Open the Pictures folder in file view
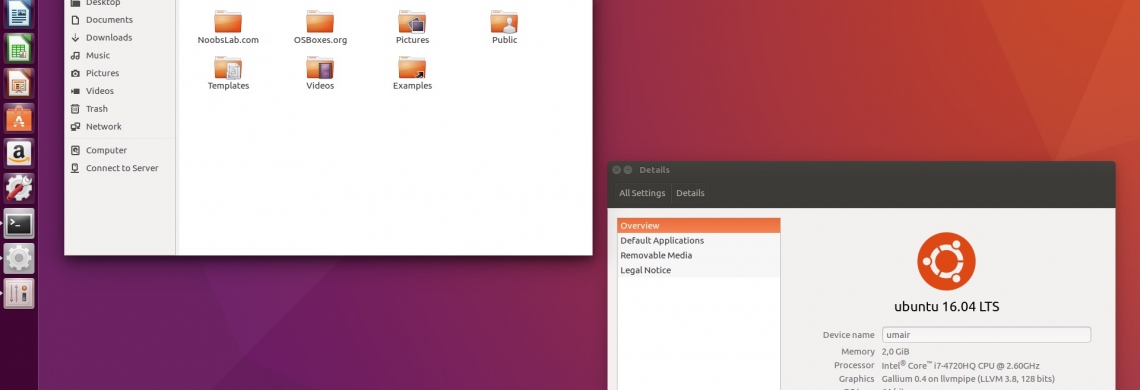Viewport: 1140px width, 390px height. 412,28
